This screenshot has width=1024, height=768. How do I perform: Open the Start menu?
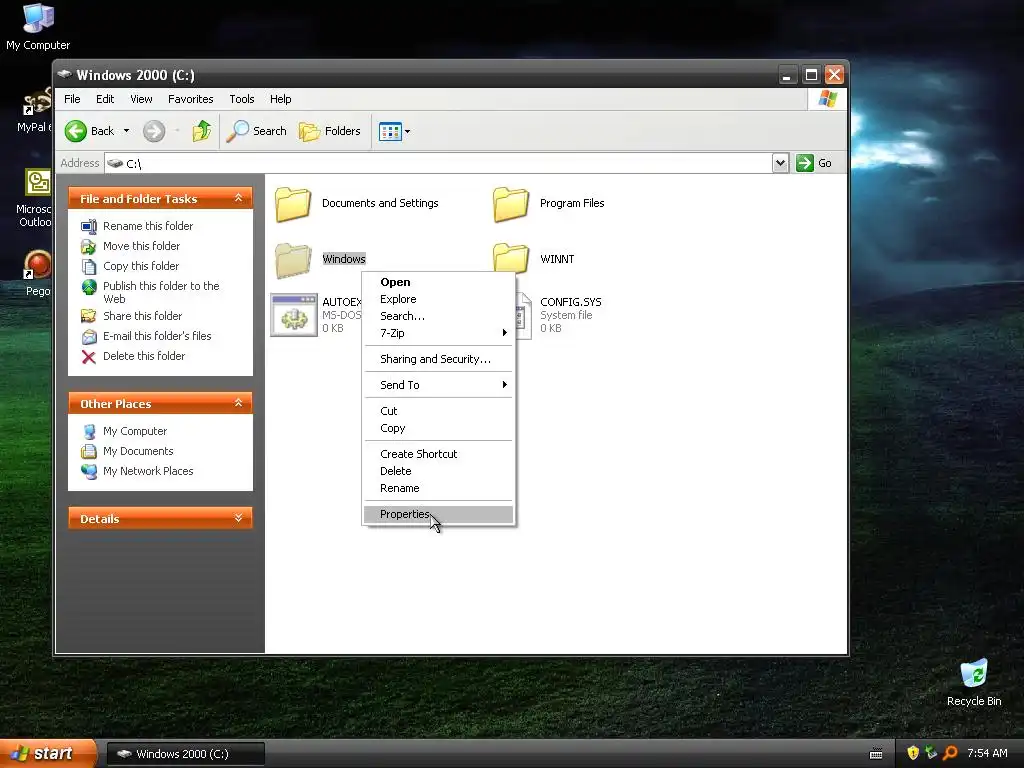(48, 754)
